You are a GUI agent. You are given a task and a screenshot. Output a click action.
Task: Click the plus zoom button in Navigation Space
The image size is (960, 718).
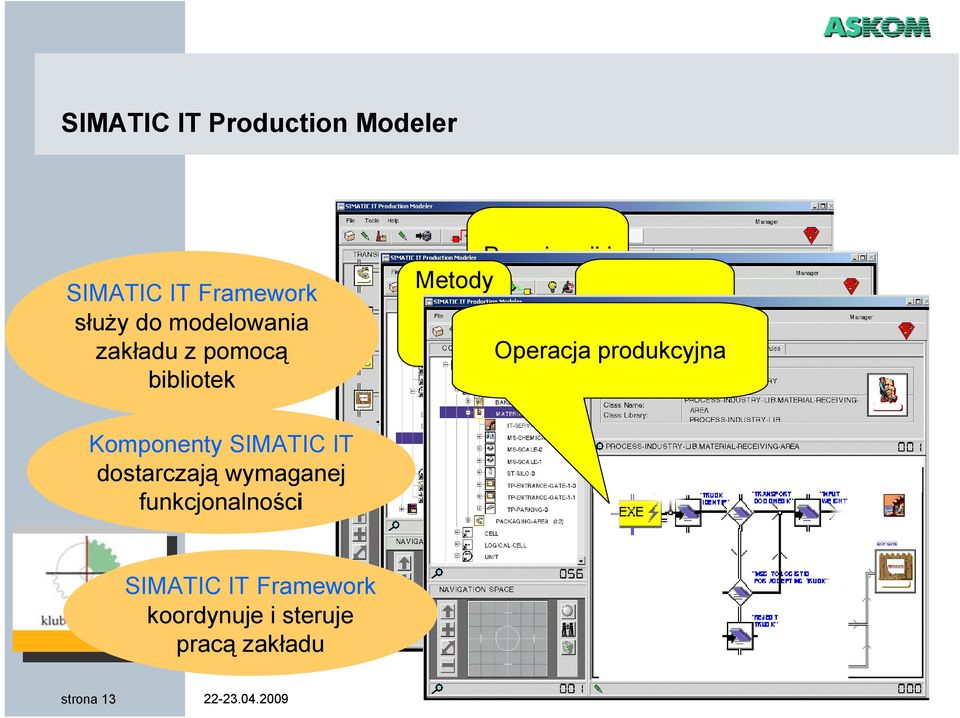(448, 629)
